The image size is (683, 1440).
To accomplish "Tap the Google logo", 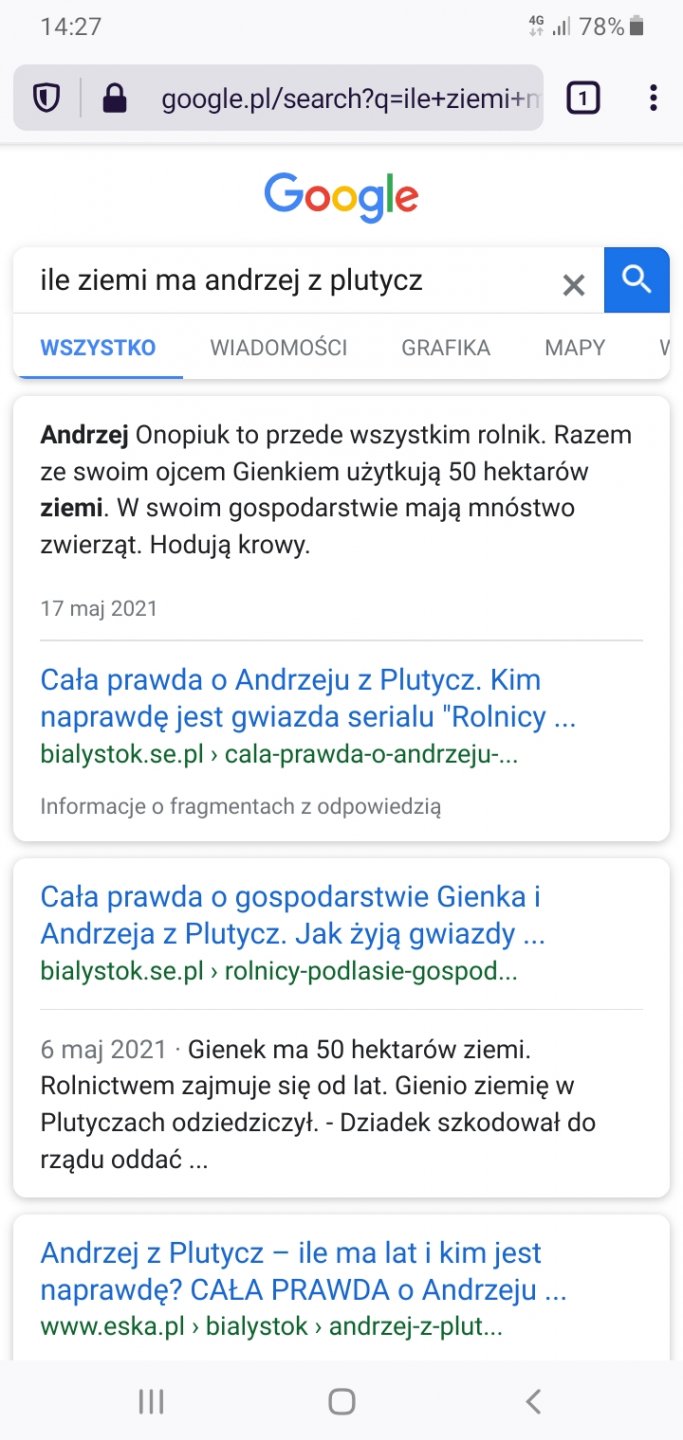I will (x=341, y=197).
